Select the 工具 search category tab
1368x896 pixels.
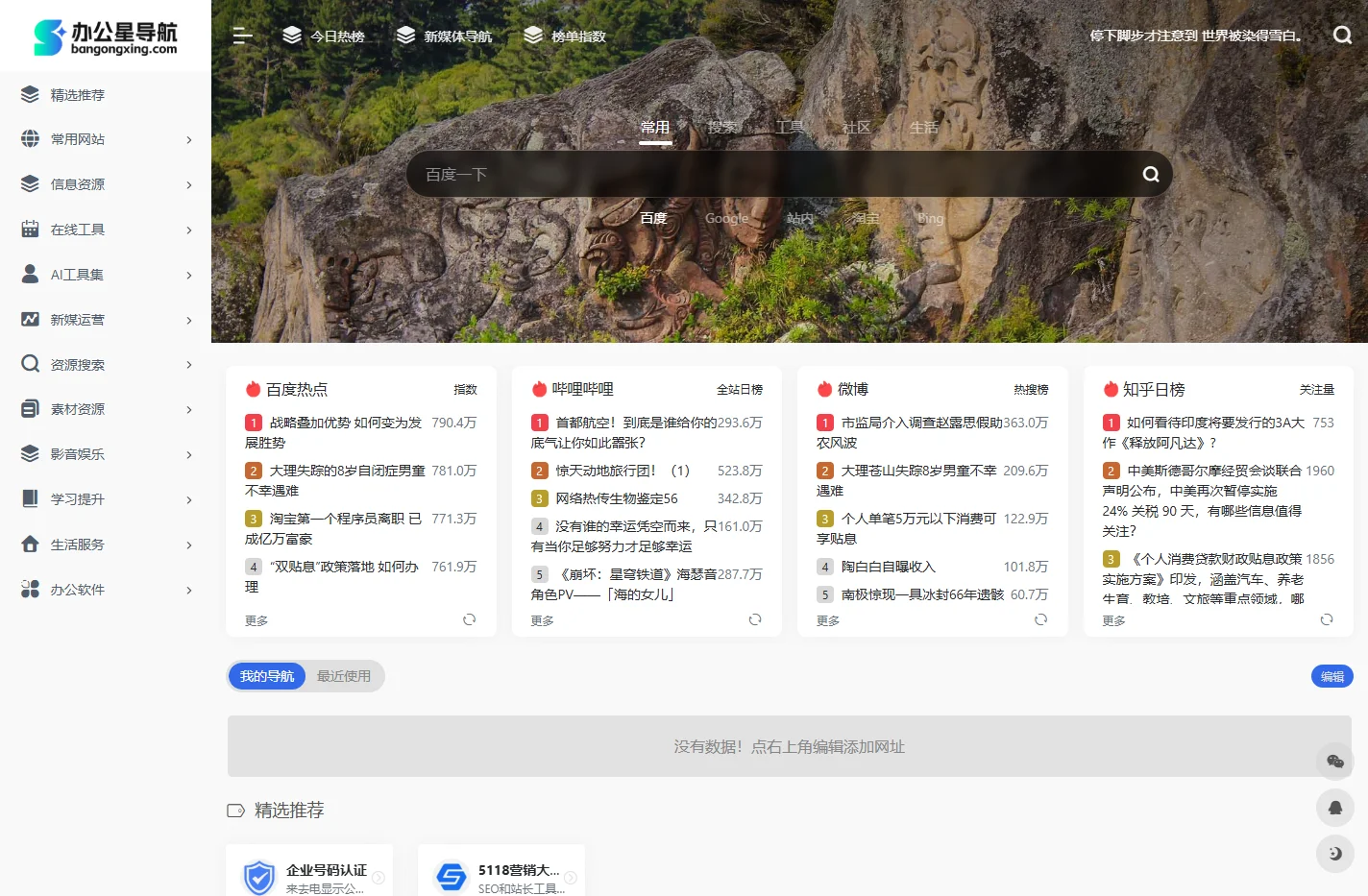790,127
